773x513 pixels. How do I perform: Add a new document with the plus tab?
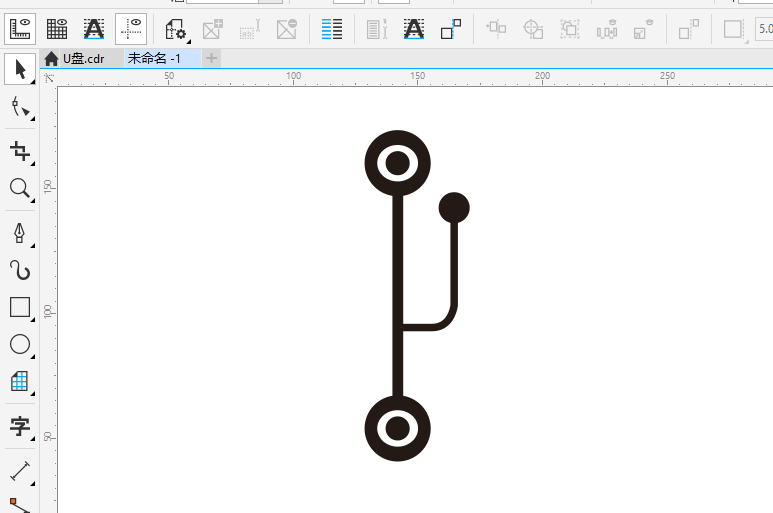pyautogui.click(x=211, y=58)
